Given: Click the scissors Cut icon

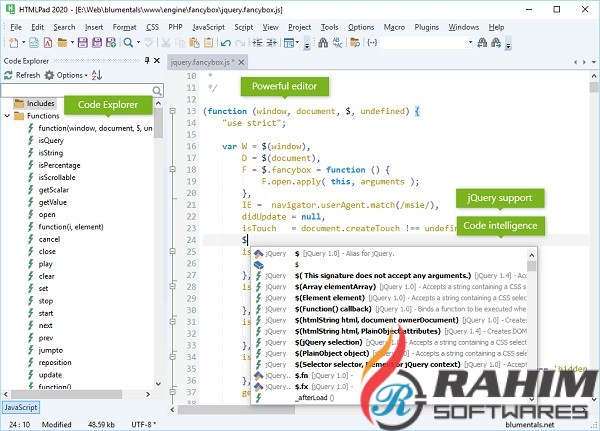Looking at the screenshot, I should coord(165,42).
